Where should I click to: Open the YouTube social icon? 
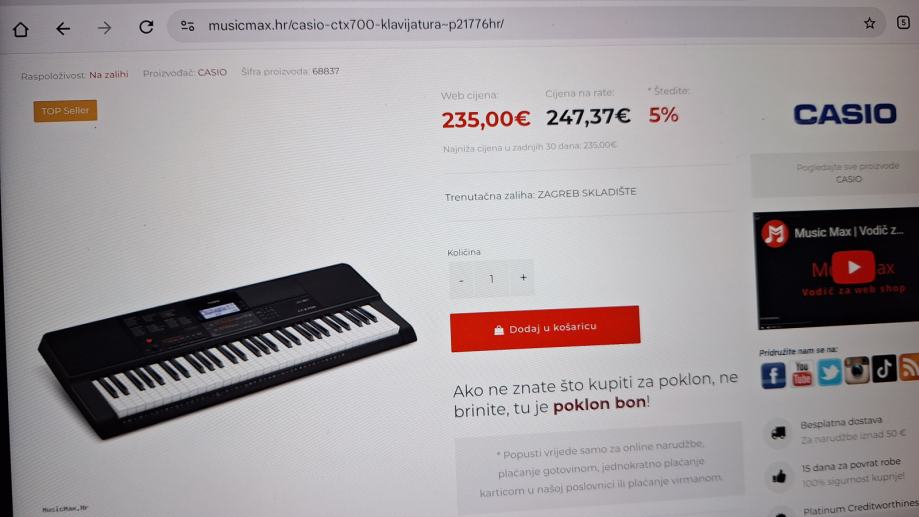click(801, 373)
